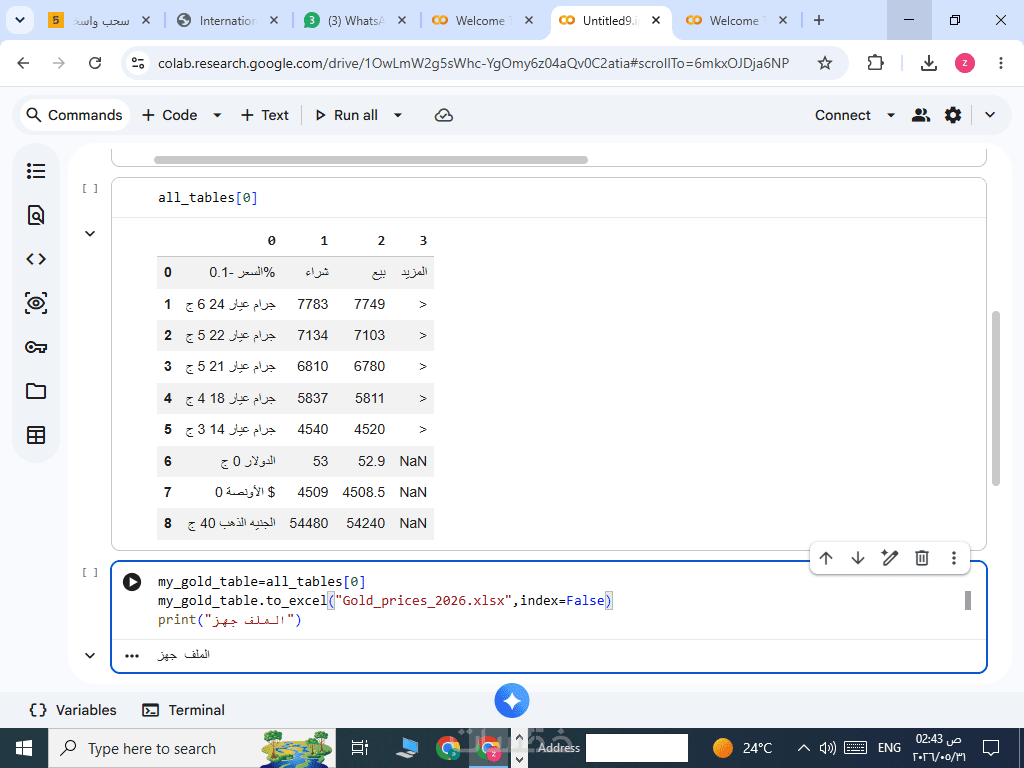Click cell value 7783 in table
Image resolution: width=1024 pixels, height=768 pixels.
point(312,304)
